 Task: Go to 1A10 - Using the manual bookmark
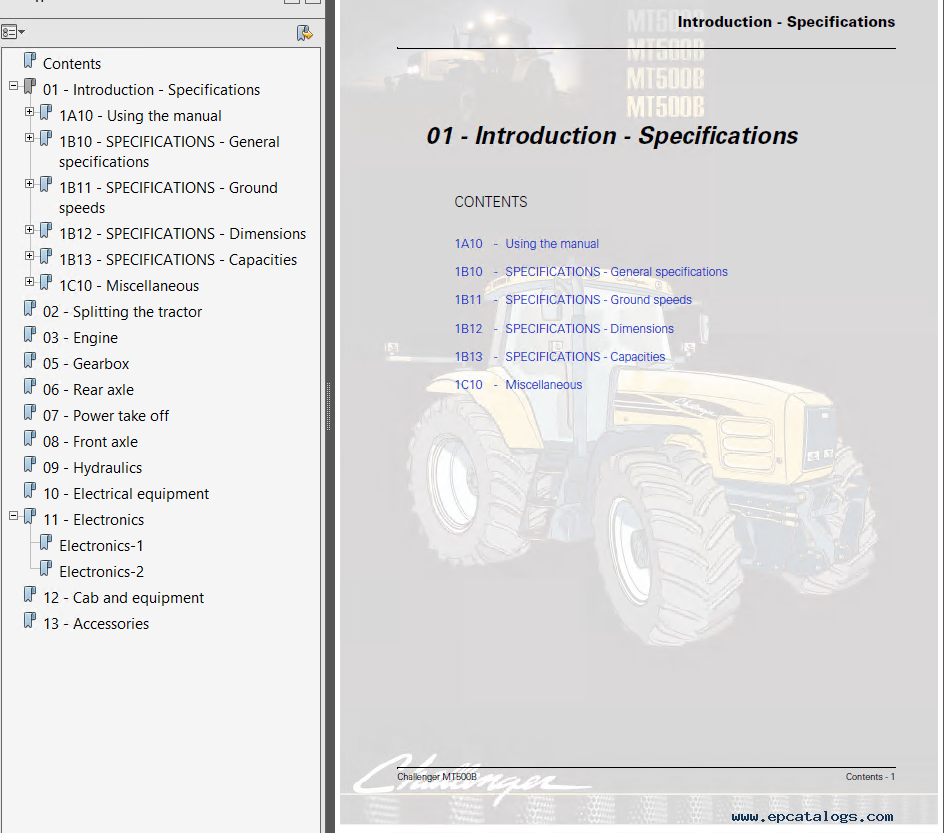click(140, 116)
